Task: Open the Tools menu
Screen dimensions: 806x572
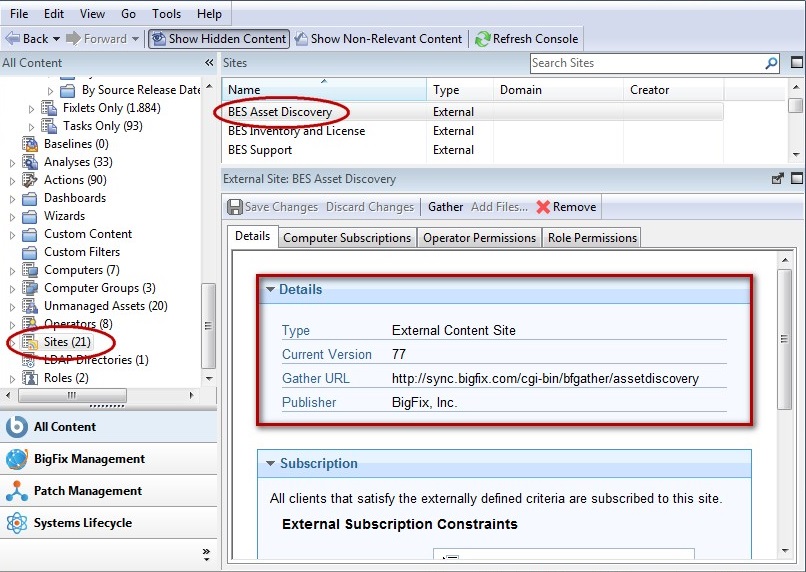Action: click(166, 14)
